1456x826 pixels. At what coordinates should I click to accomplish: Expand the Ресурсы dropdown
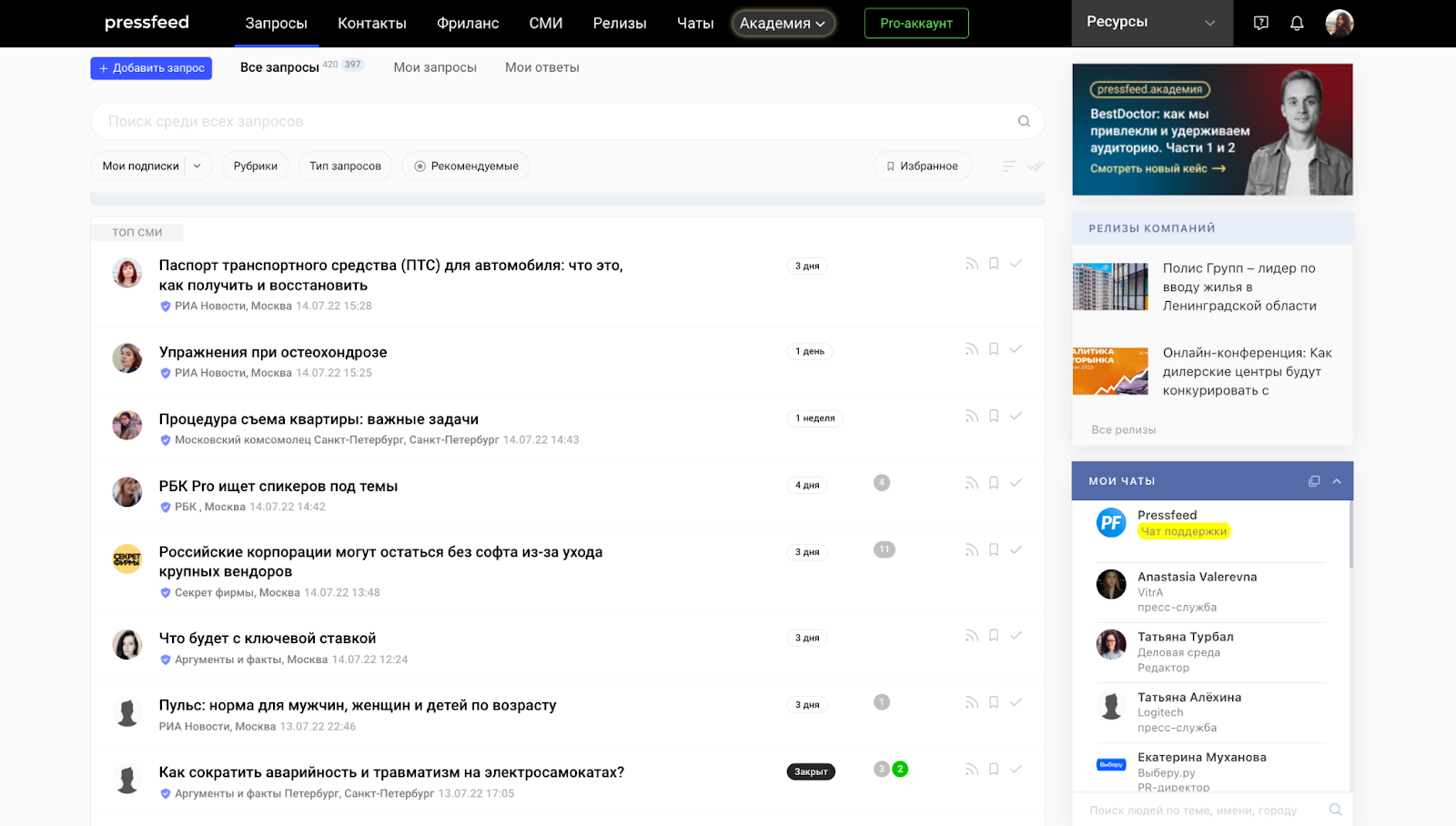pyautogui.click(x=1152, y=23)
